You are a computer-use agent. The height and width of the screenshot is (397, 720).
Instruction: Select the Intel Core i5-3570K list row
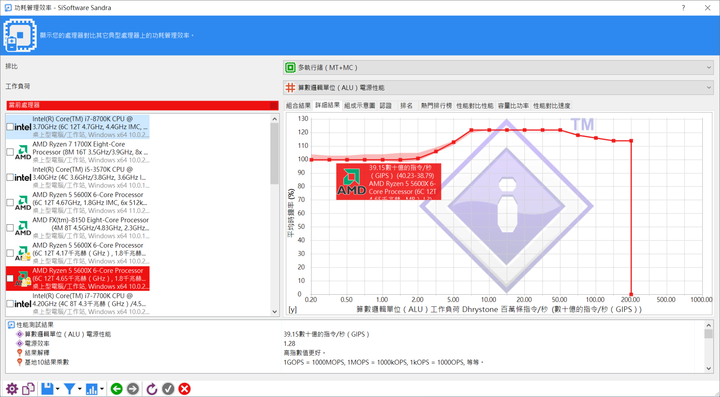pyautogui.click(x=78, y=177)
